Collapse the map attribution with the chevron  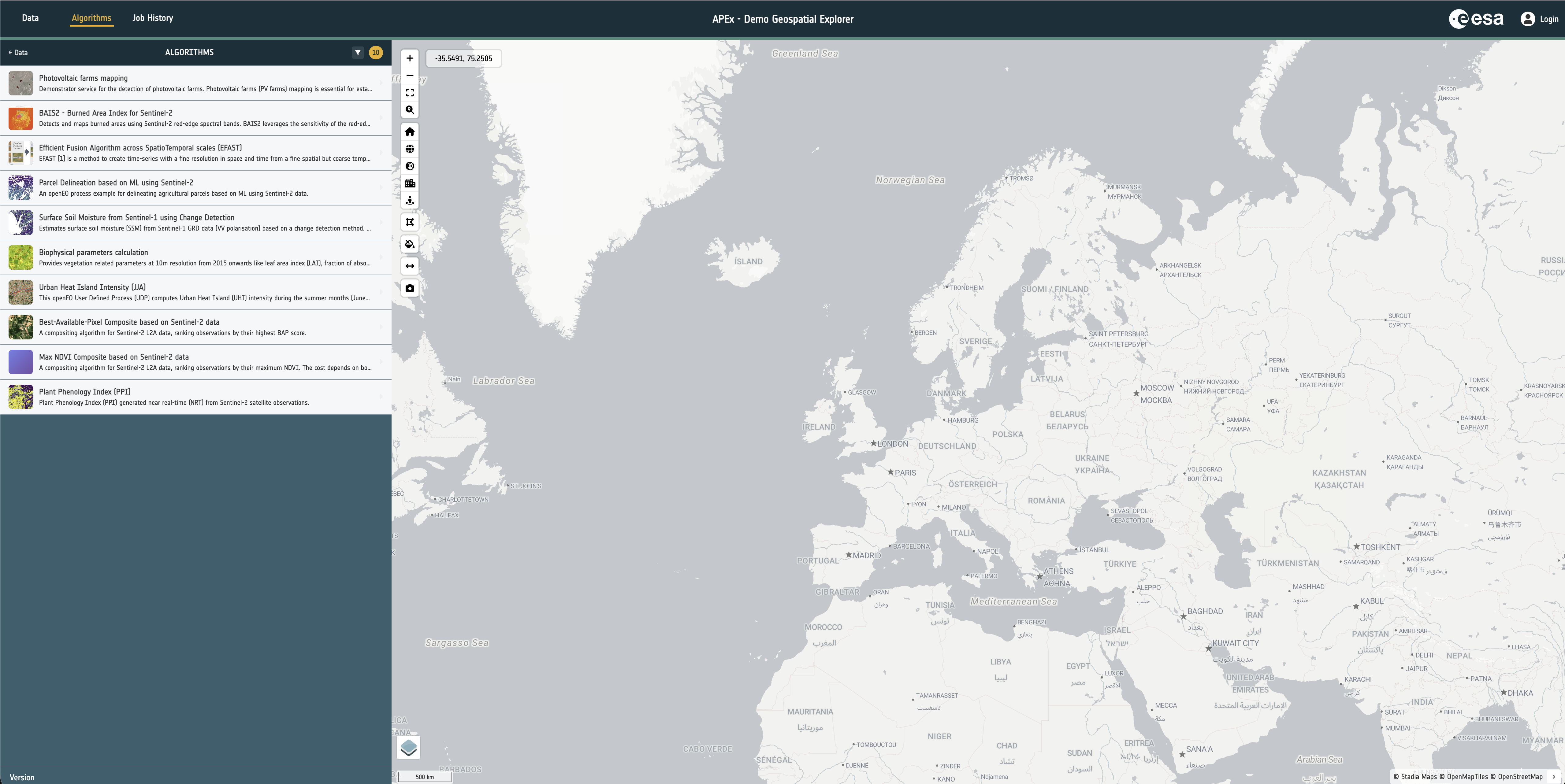[1554, 777]
